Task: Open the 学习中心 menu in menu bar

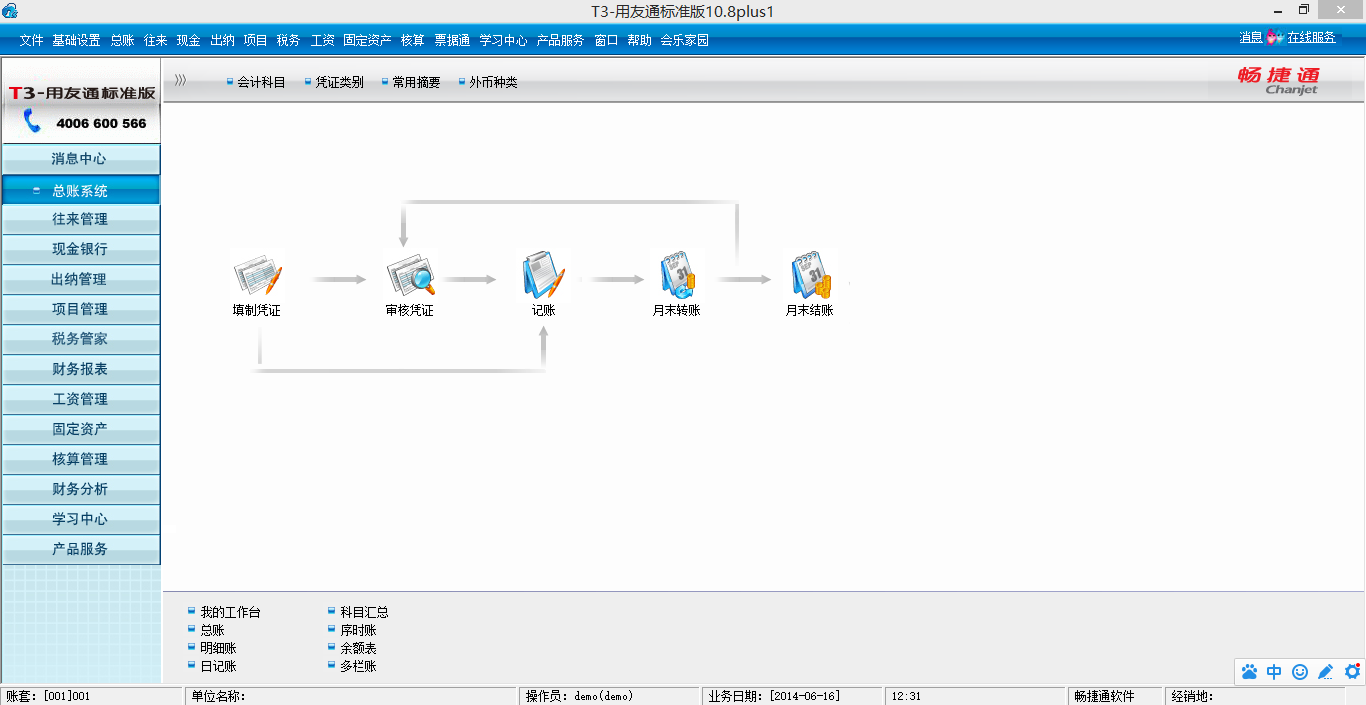Action: pyautogui.click(x=503, y=41)
